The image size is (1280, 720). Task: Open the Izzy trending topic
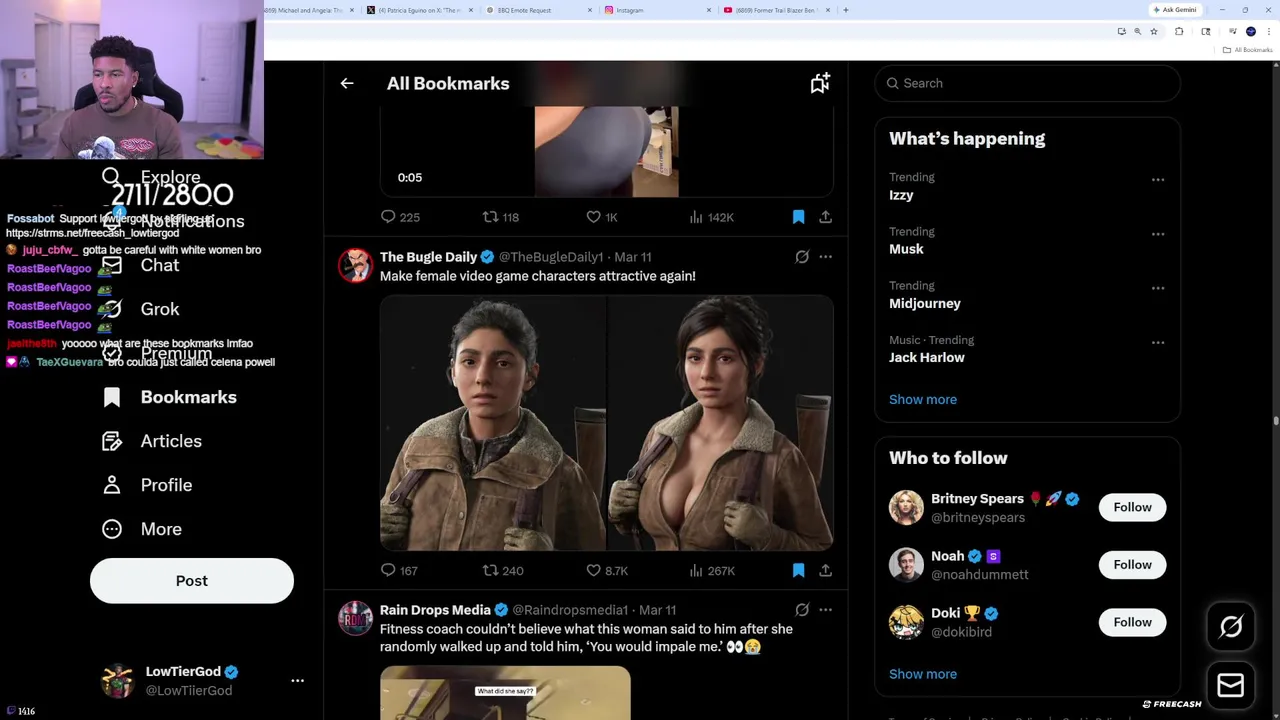pos(901,195)
